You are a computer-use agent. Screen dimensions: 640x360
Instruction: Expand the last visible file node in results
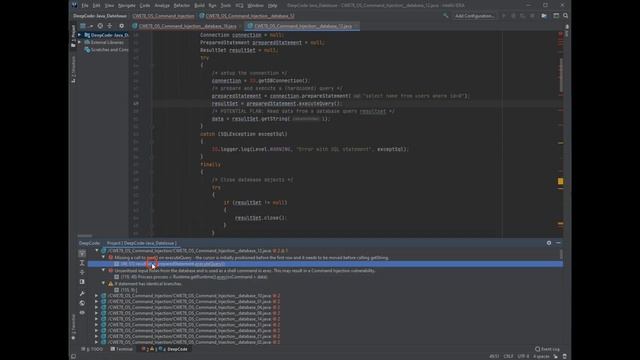(97, 342)
